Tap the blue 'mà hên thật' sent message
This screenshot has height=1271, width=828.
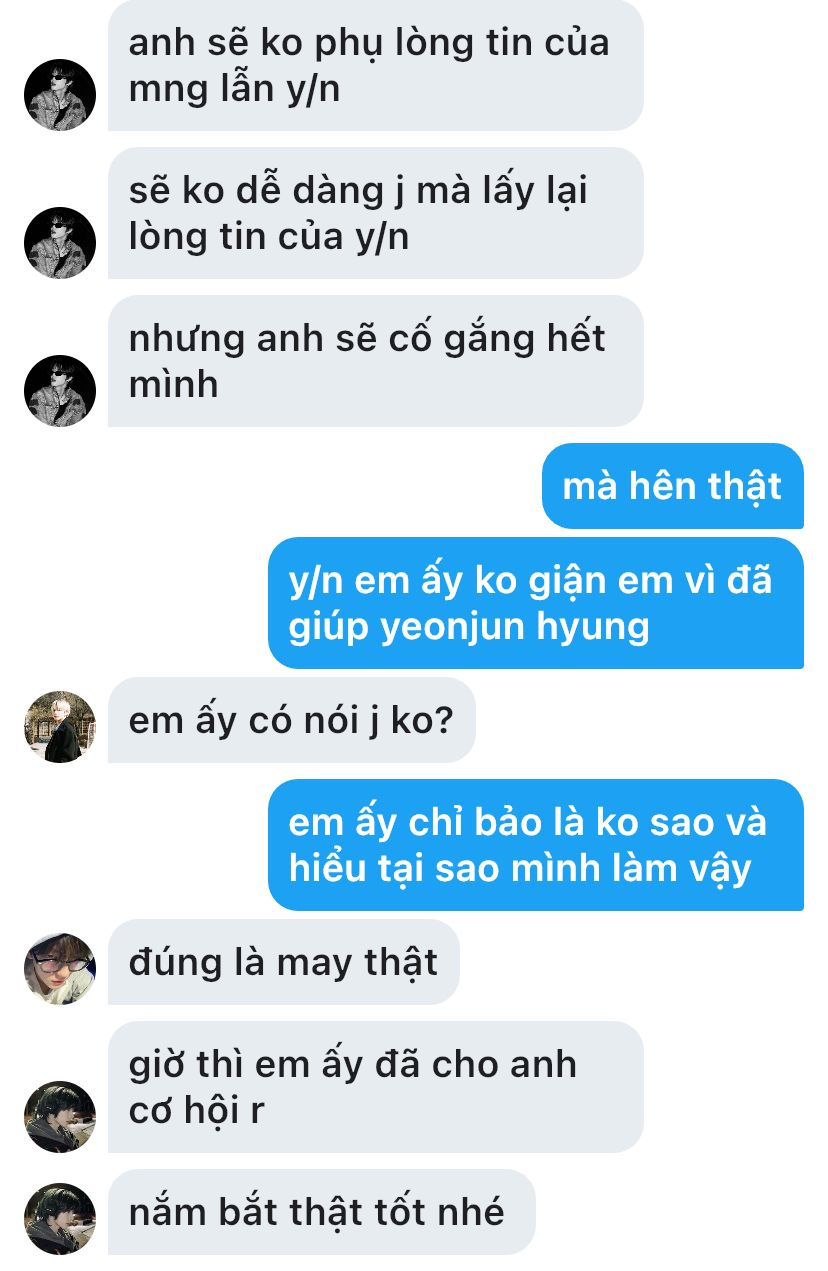[673, 486]
